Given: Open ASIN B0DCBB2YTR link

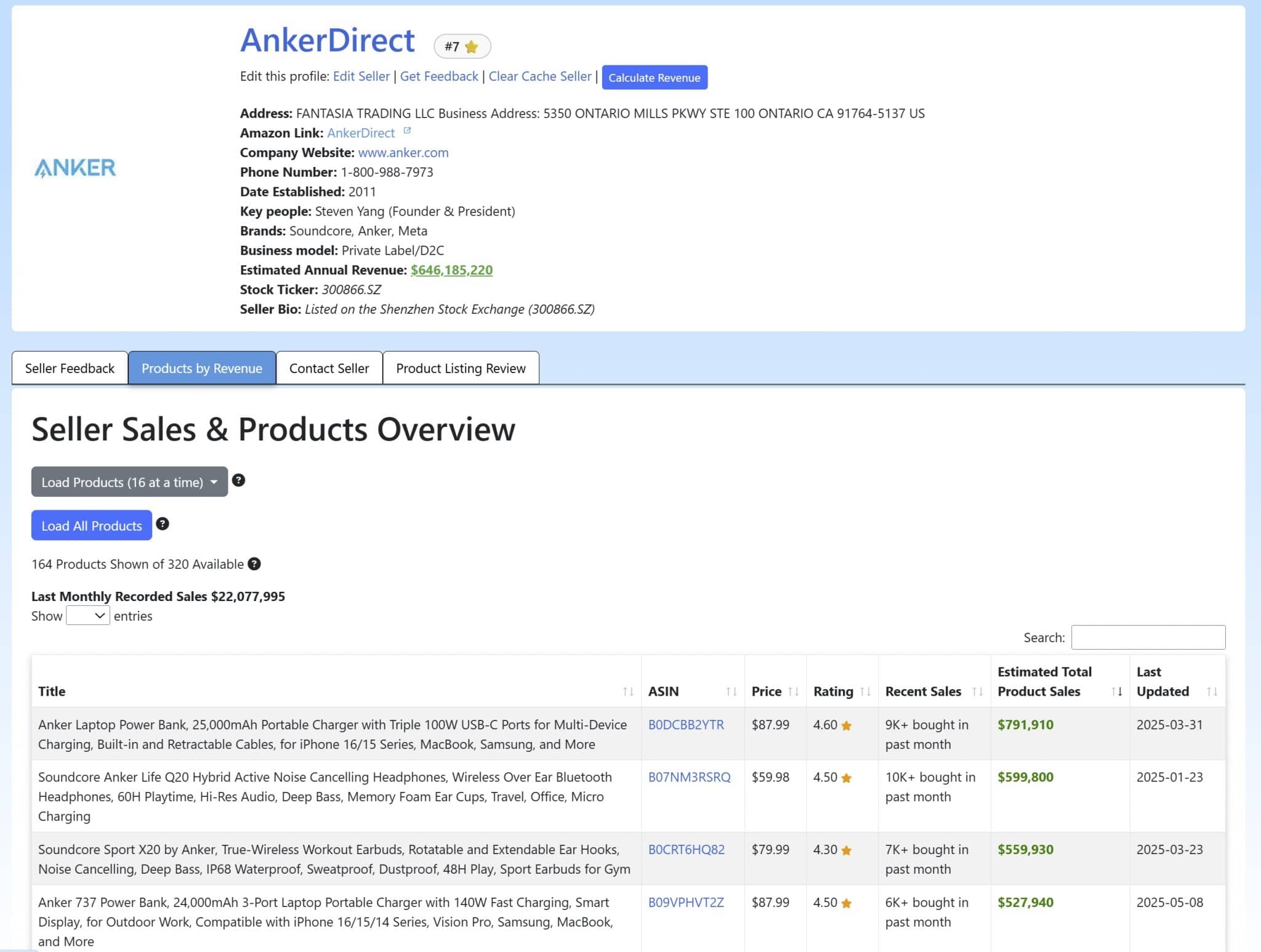Looking at the screenshot, I should (x=686, y=724).
